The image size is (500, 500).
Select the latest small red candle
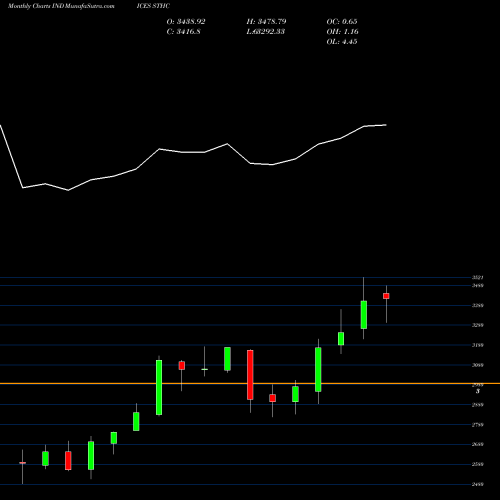[x=386, y=296]
